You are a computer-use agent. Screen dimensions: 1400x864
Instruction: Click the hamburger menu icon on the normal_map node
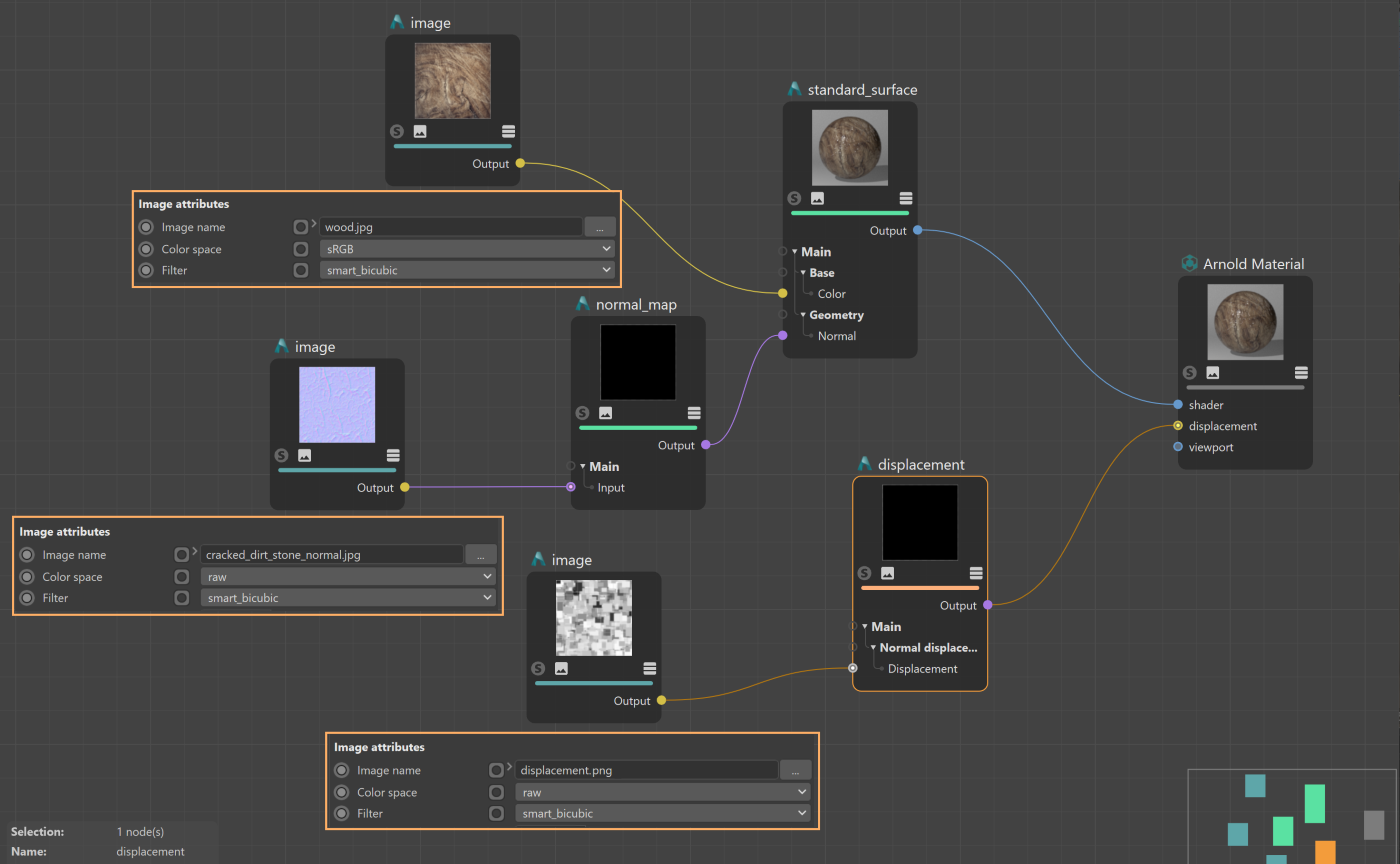click(x=694, y=413)
